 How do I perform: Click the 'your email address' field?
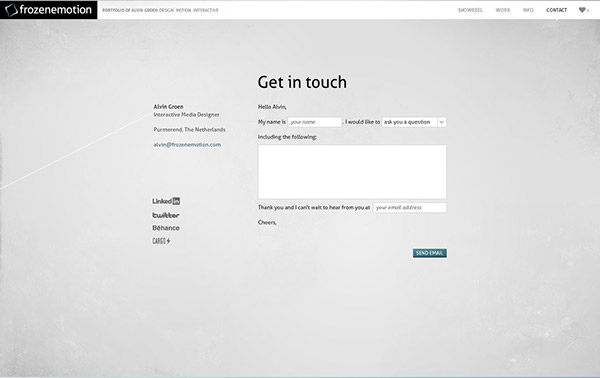click(x=410, y=207)
